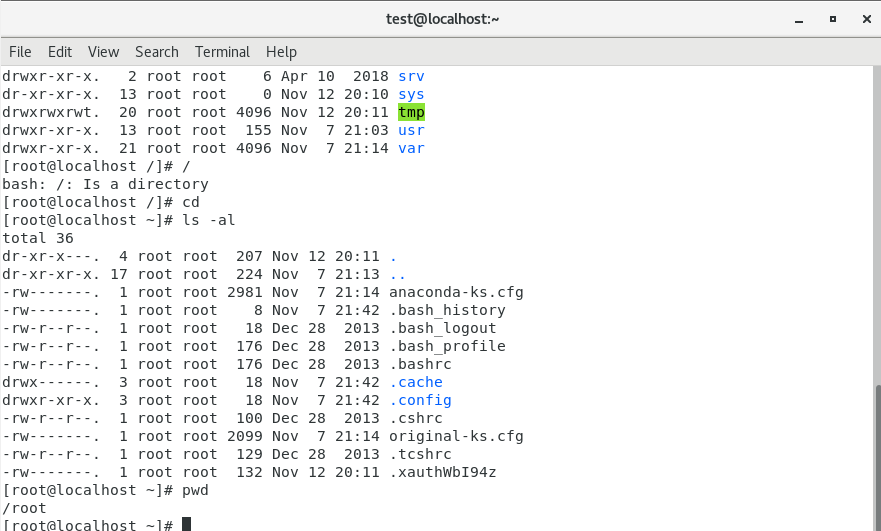Minimize the terminal window

pyautogui.click(x=799, y=20)
